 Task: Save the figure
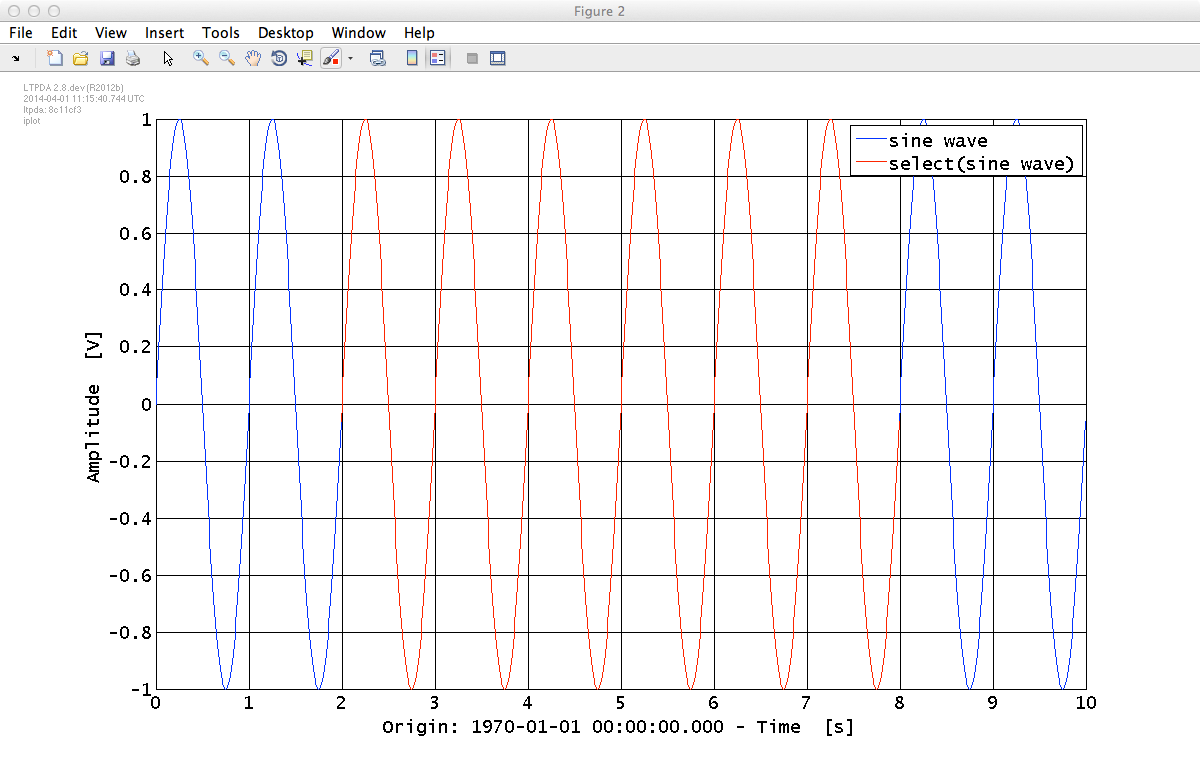click(107, 58)
